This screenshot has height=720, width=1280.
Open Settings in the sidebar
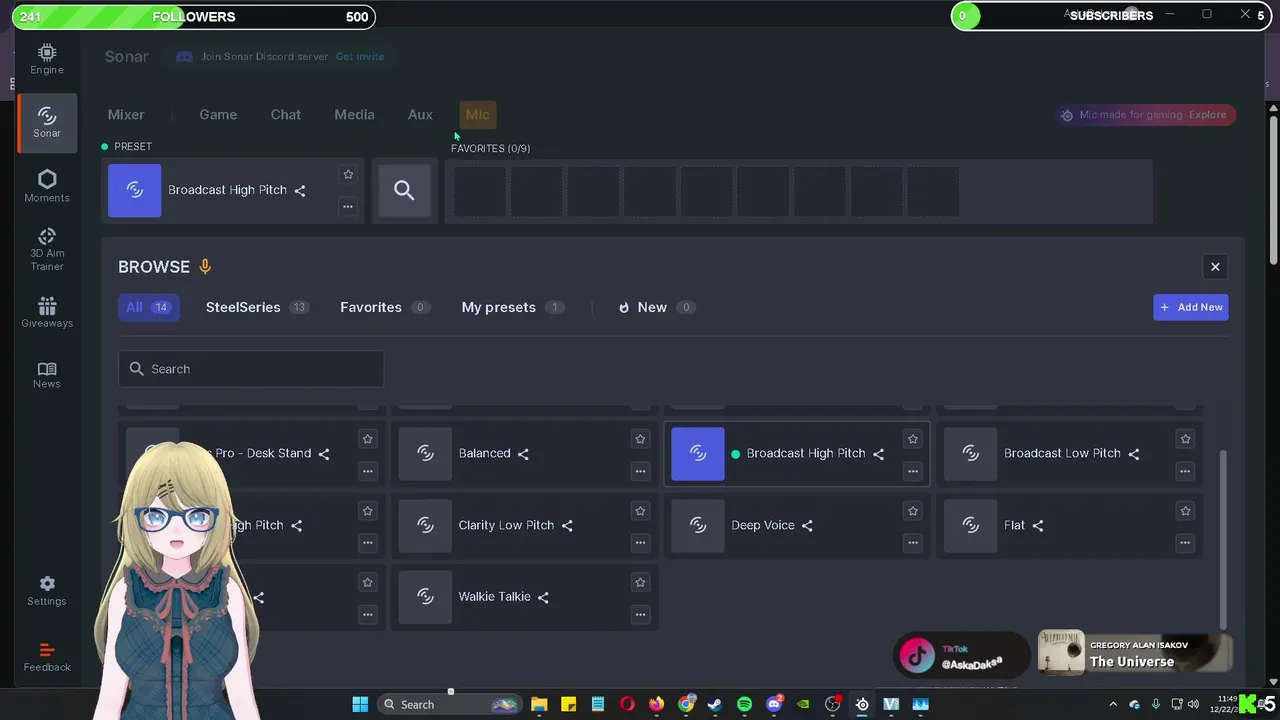coord(47,590)
